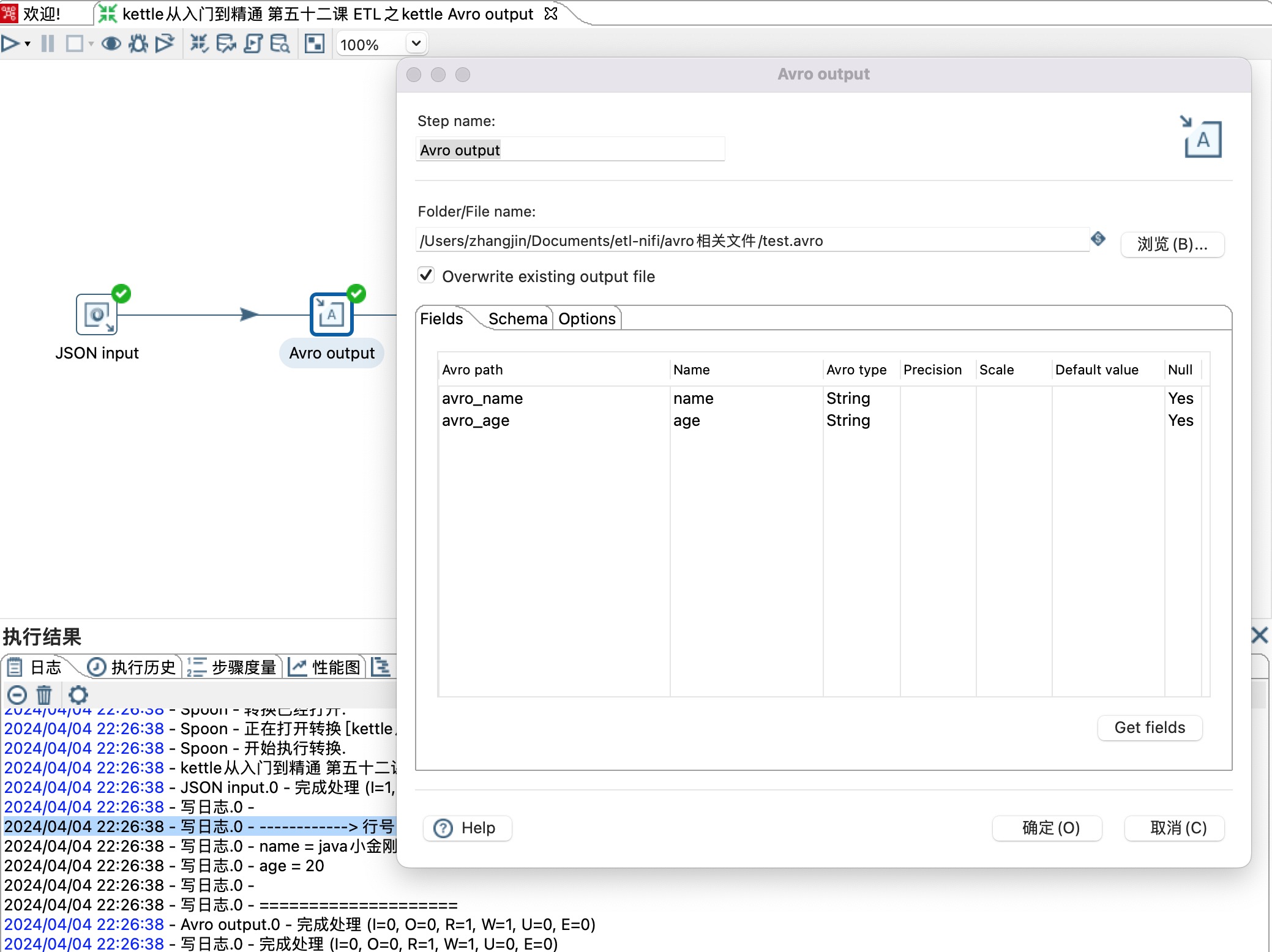Viewport: 1272px width, 952px height.
Task: Select the JSON input step on canvas
Action: click(x=96, y=314)
